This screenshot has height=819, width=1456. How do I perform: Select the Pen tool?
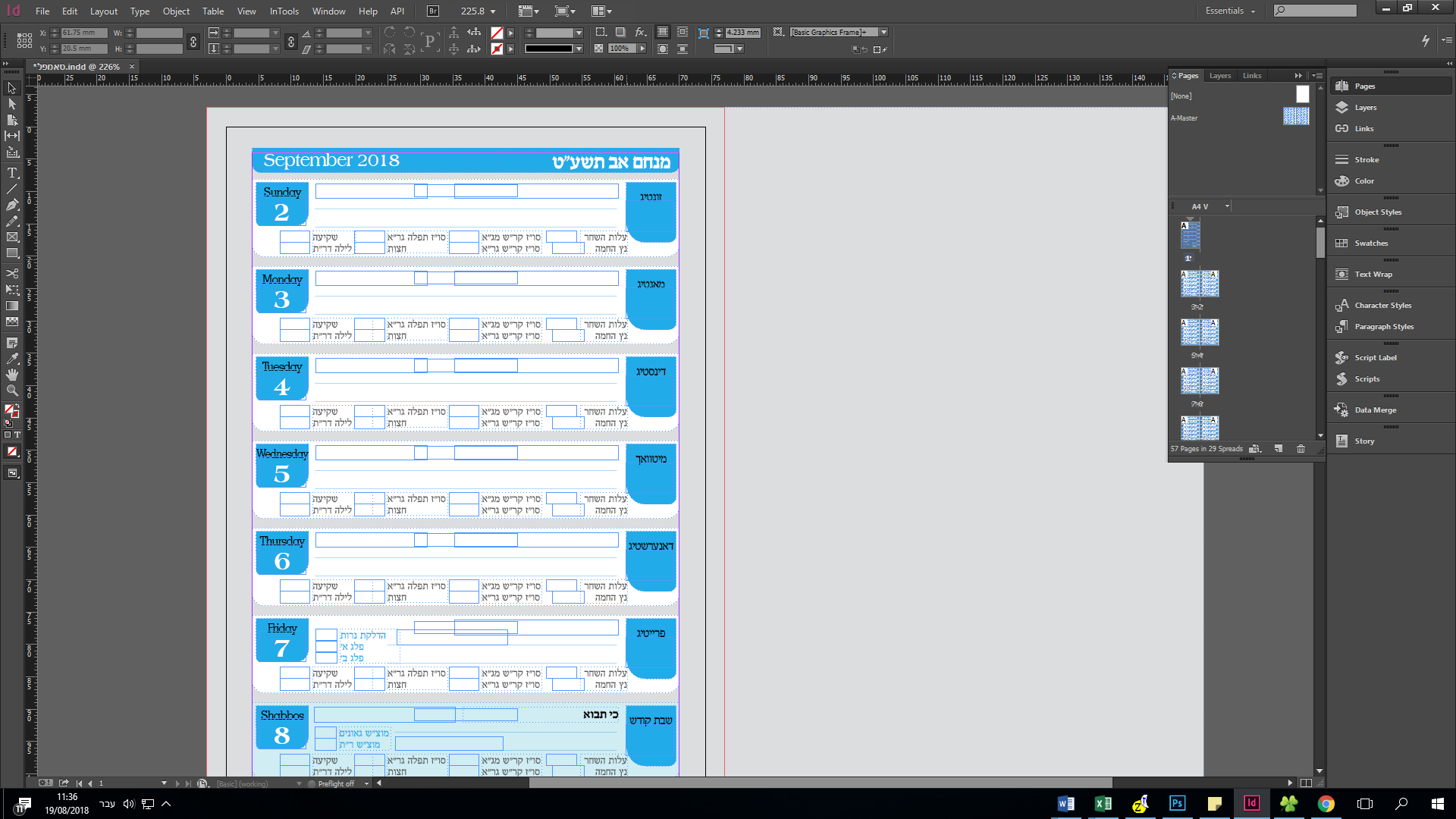click(12, 205)
